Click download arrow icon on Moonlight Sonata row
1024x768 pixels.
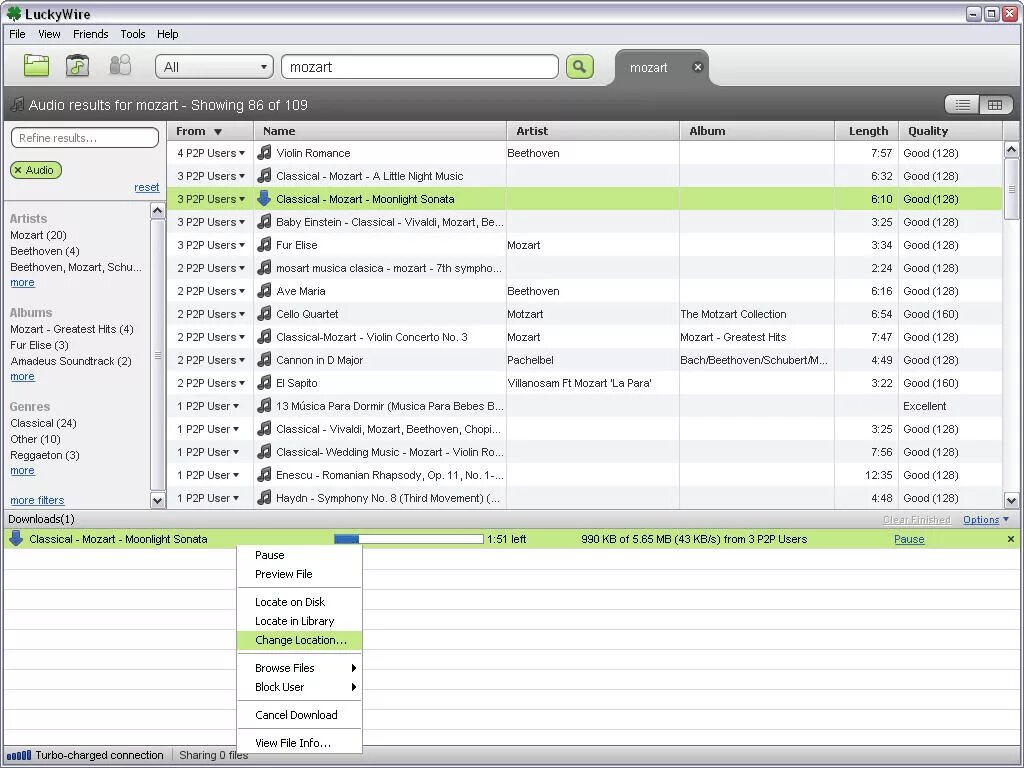[264, 199]
